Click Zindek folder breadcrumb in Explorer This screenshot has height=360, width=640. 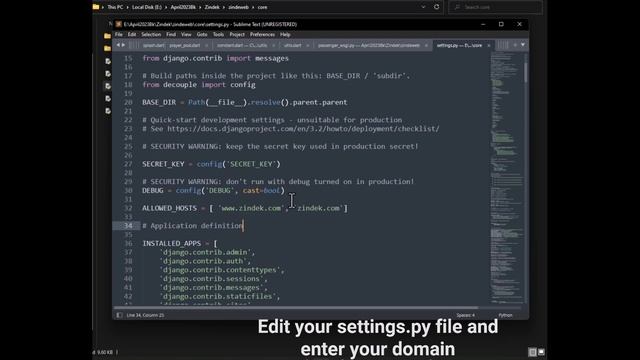212,7
